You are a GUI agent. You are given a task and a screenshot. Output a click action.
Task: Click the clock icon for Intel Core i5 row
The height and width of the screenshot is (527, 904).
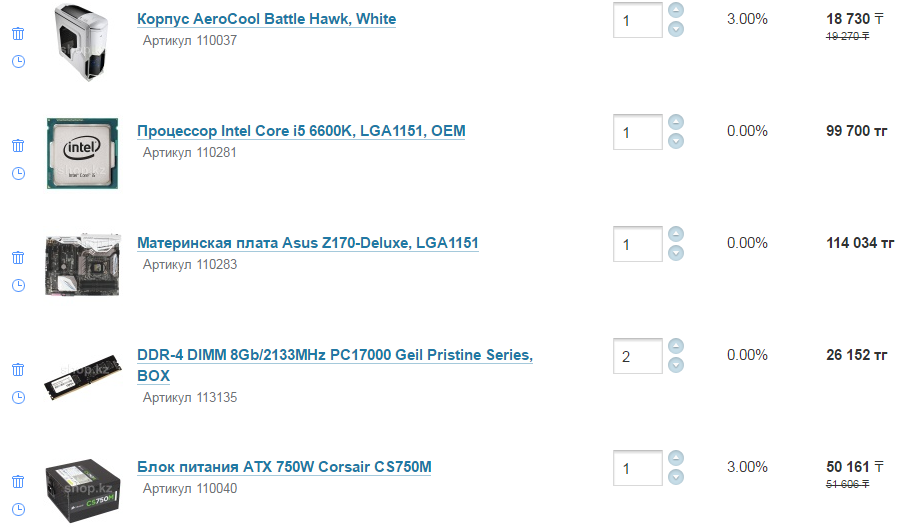(x=18, y=173)
